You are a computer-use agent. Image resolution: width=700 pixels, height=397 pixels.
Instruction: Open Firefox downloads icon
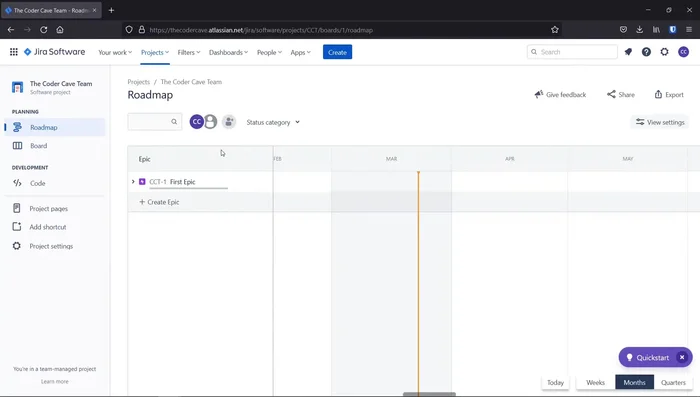pos(639,30)
